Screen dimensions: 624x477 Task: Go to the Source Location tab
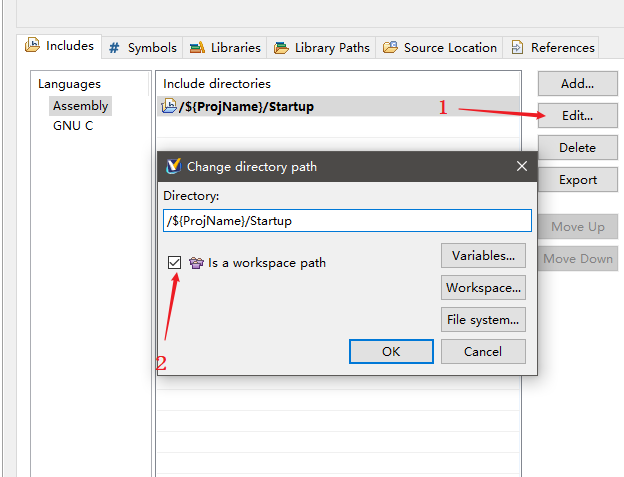click(439, 47)
